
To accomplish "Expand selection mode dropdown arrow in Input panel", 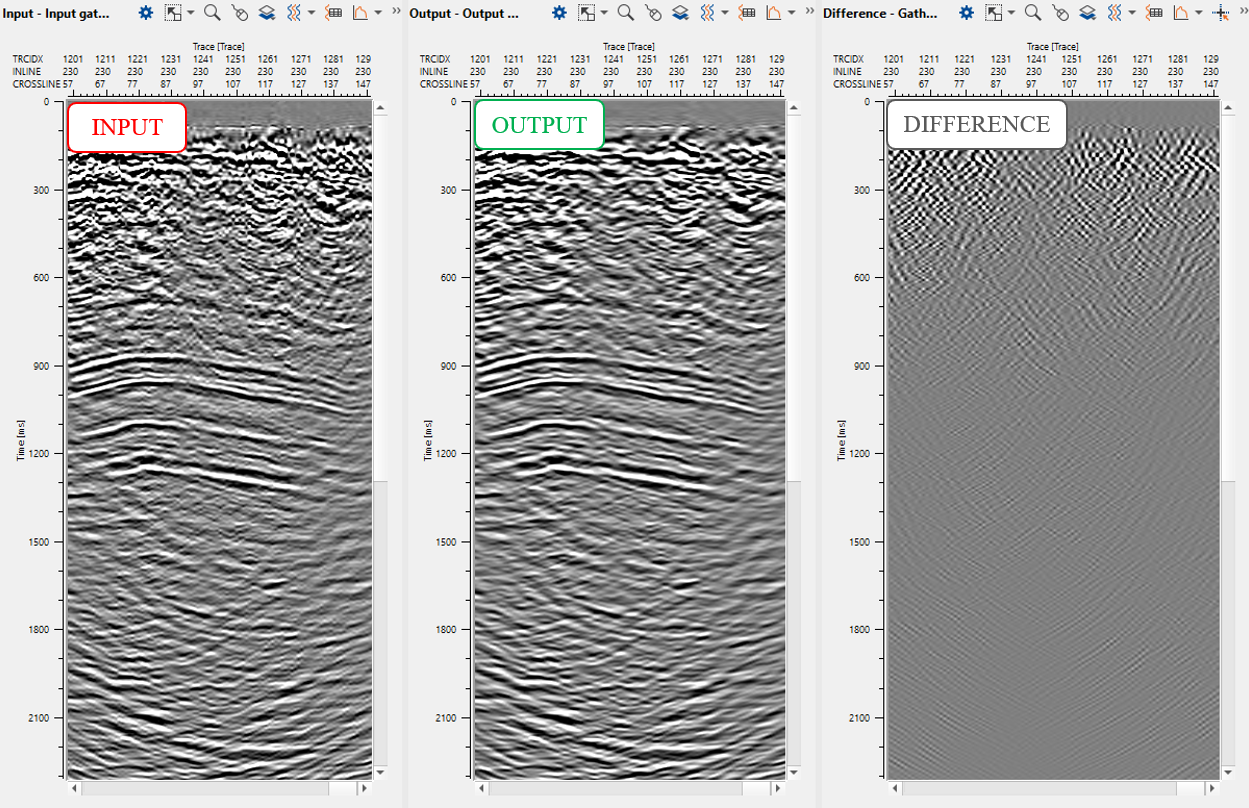I will (x=191, y=13).
